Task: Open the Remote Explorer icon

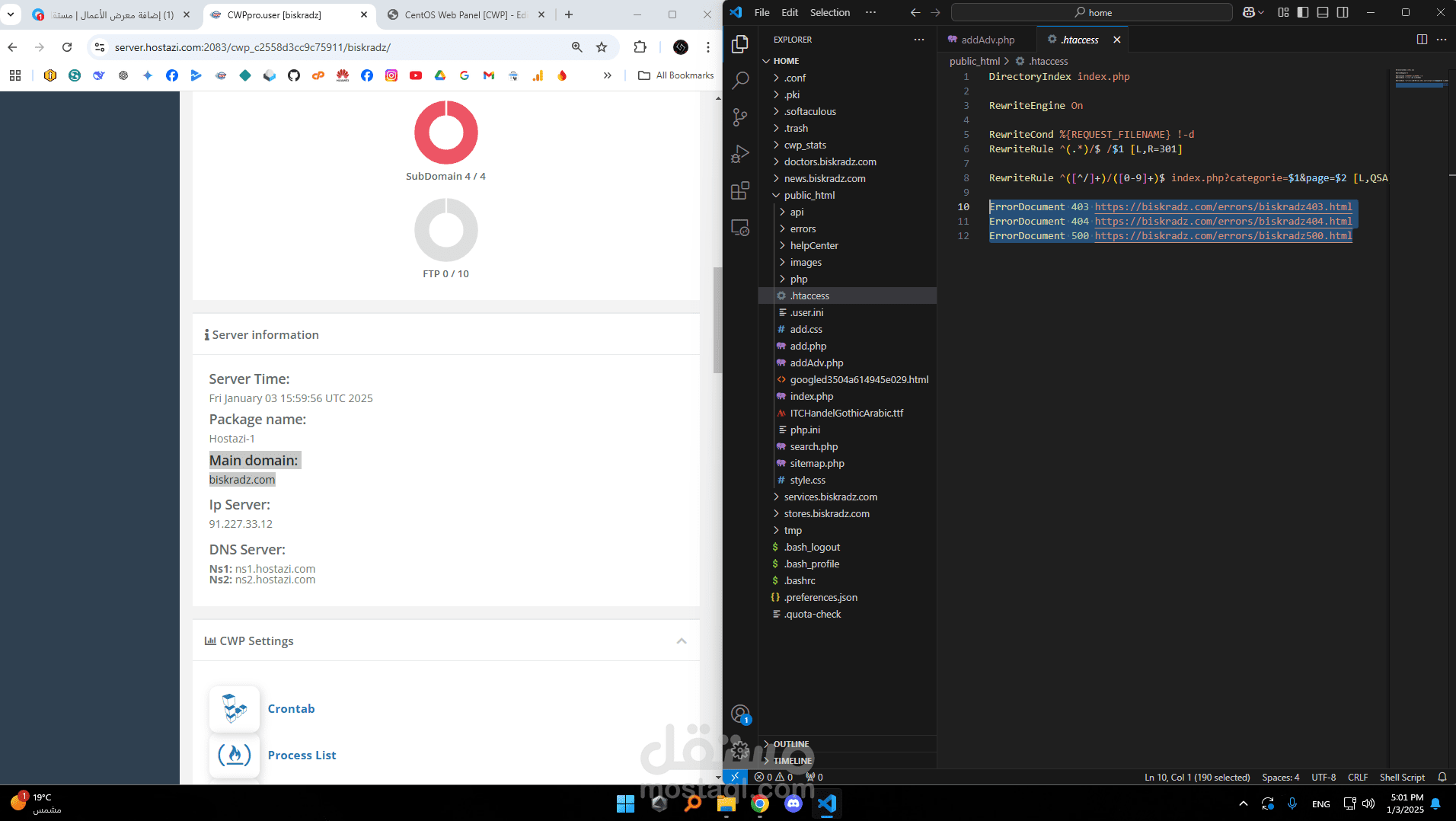Action: click(x=739, y=228)
